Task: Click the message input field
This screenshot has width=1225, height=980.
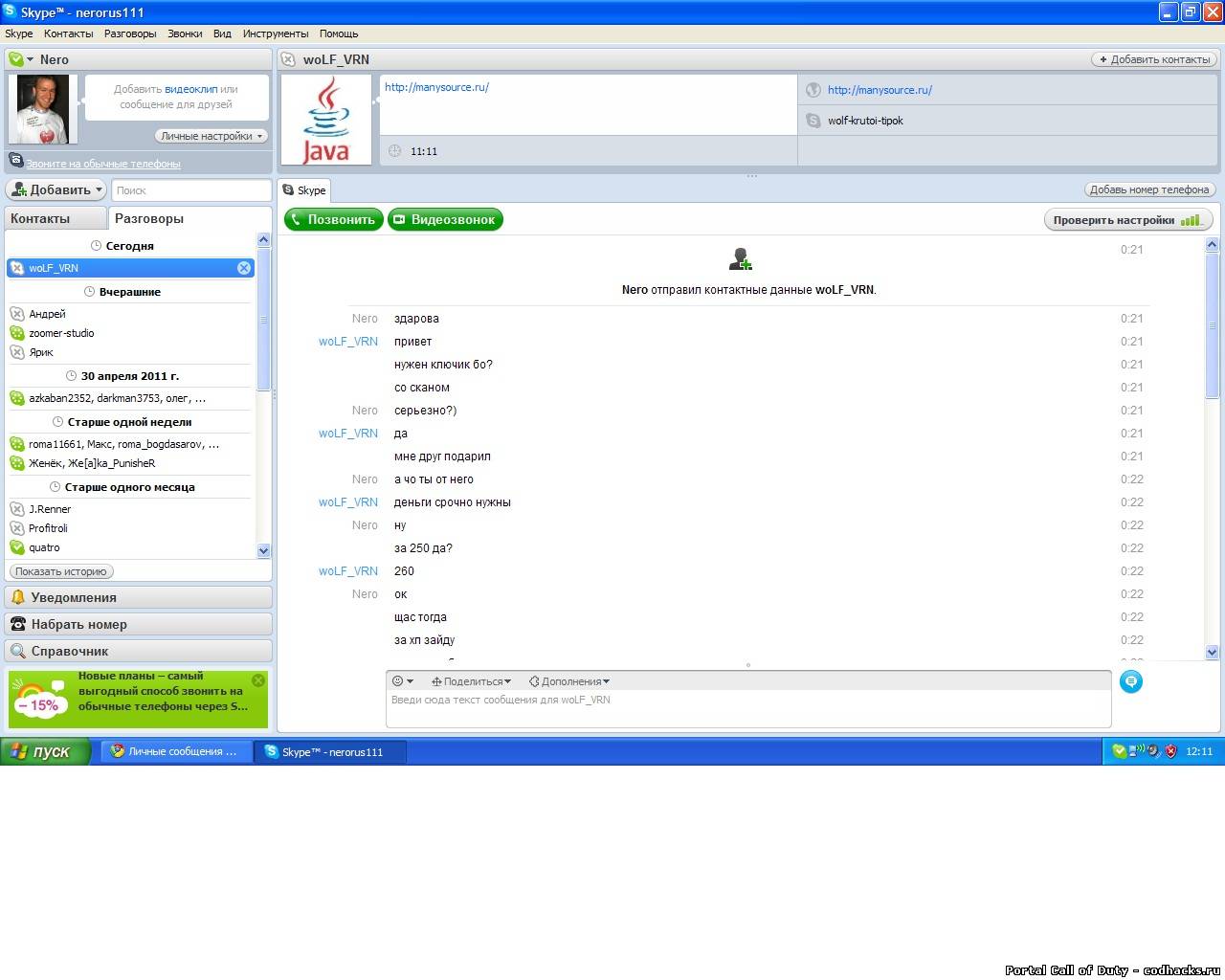Action: (x=748, y=709)
